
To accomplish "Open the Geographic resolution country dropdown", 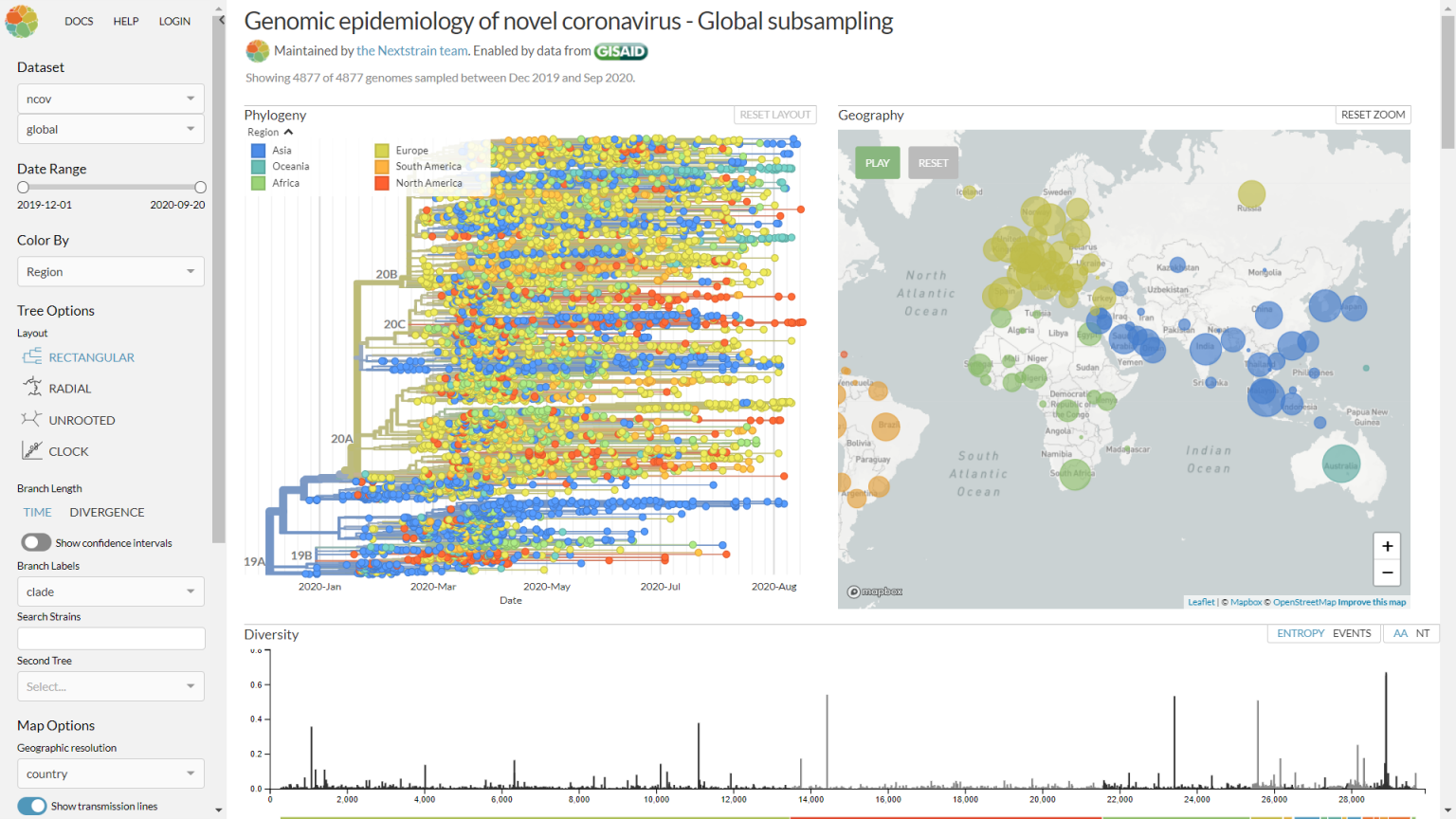I will [x=110, y=773].
